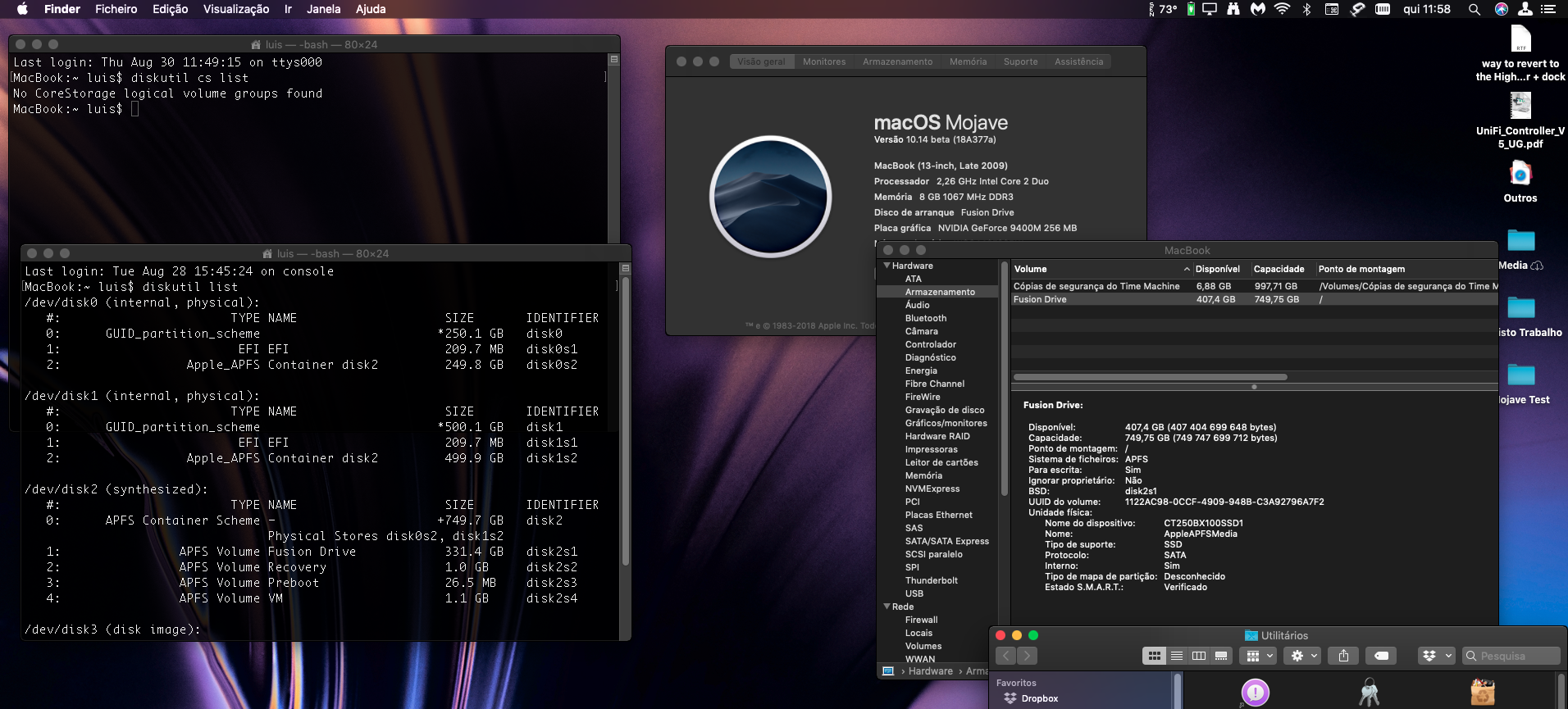
Task: Switch to the Assistência tab
Action: 1078,61
